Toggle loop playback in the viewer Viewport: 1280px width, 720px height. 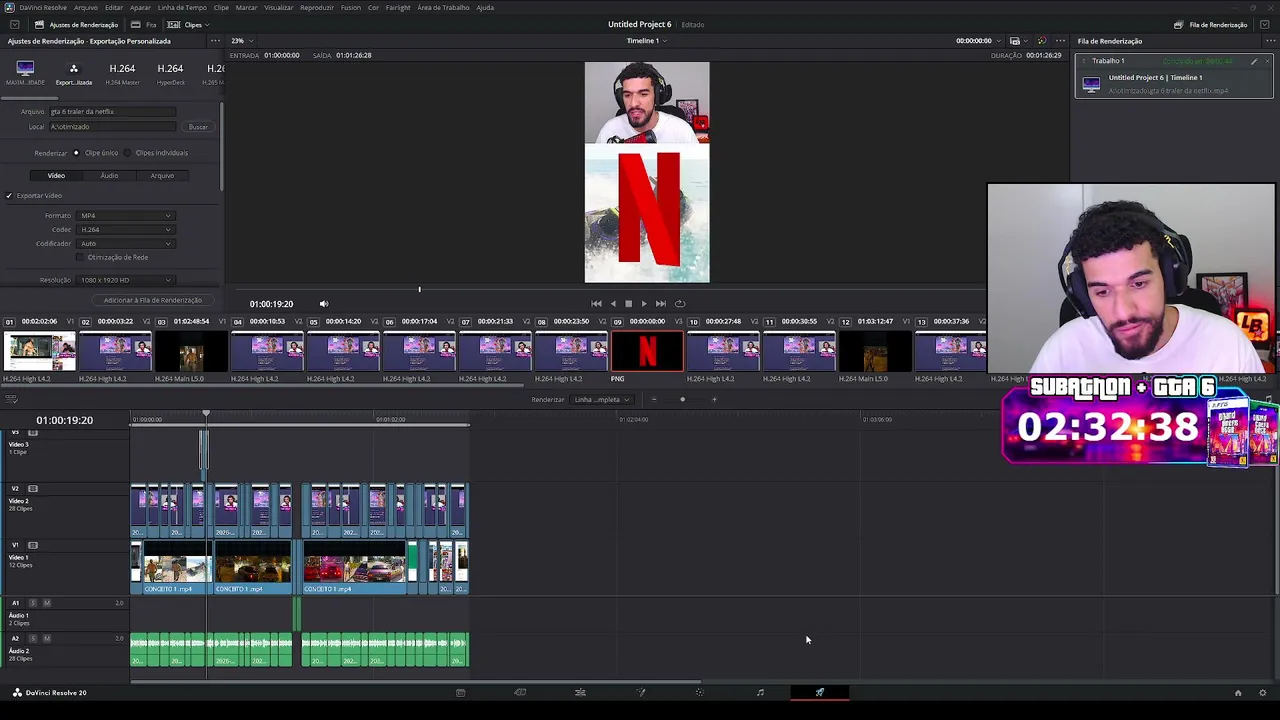pyautogui.click(x=680, y=304)
